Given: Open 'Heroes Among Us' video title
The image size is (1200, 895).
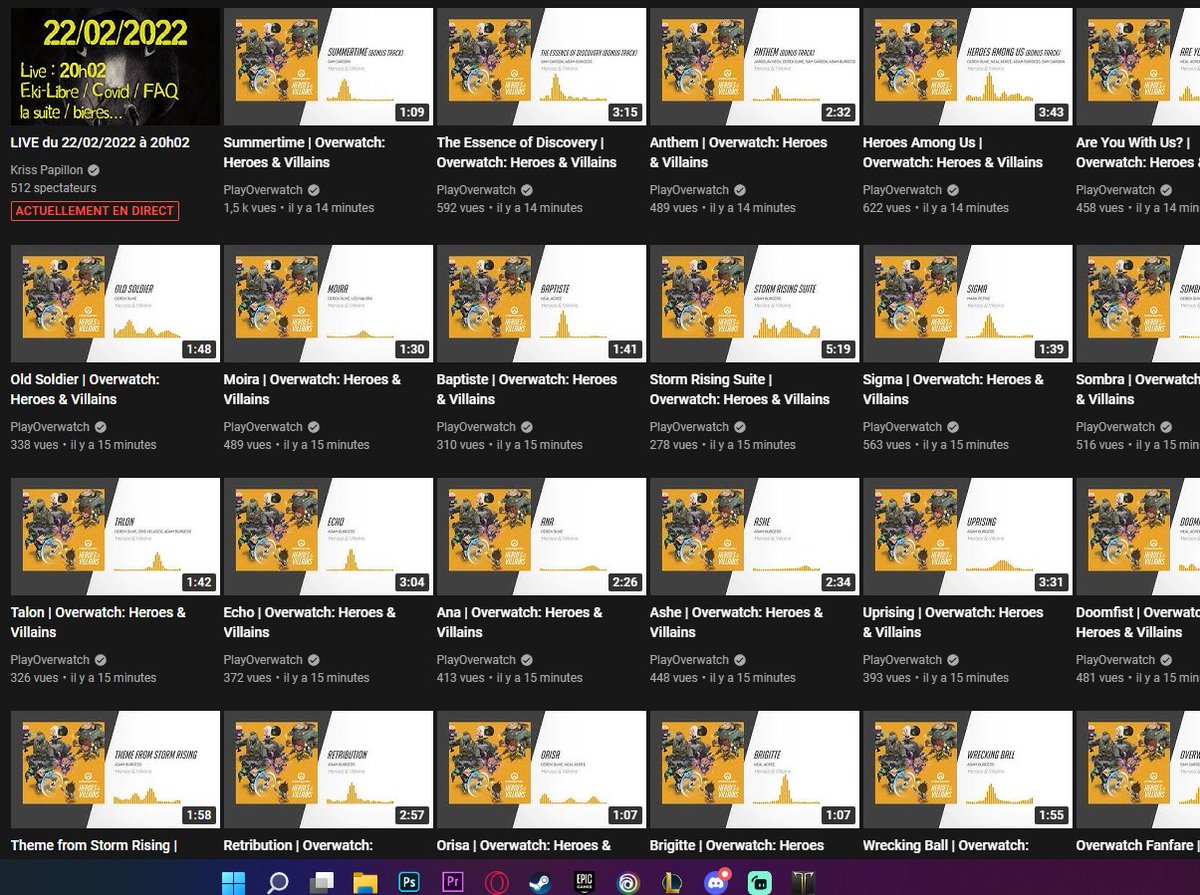Looking at the screenshot, I should point(952,152).
